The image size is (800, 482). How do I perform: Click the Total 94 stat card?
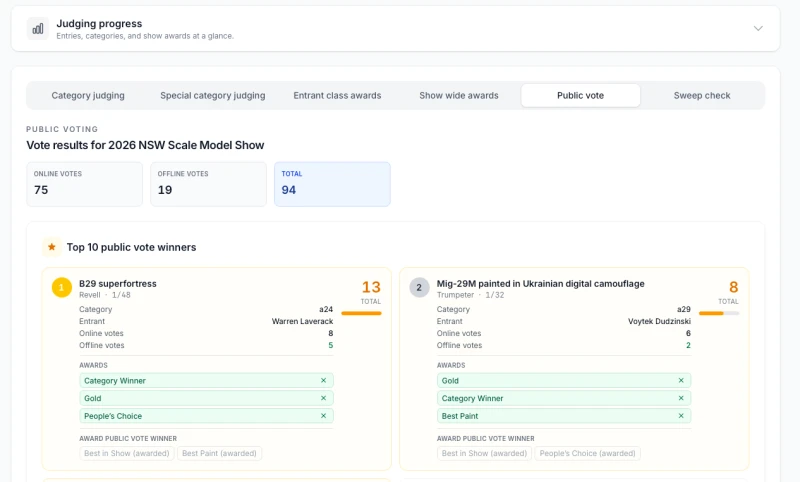point(332,184)
